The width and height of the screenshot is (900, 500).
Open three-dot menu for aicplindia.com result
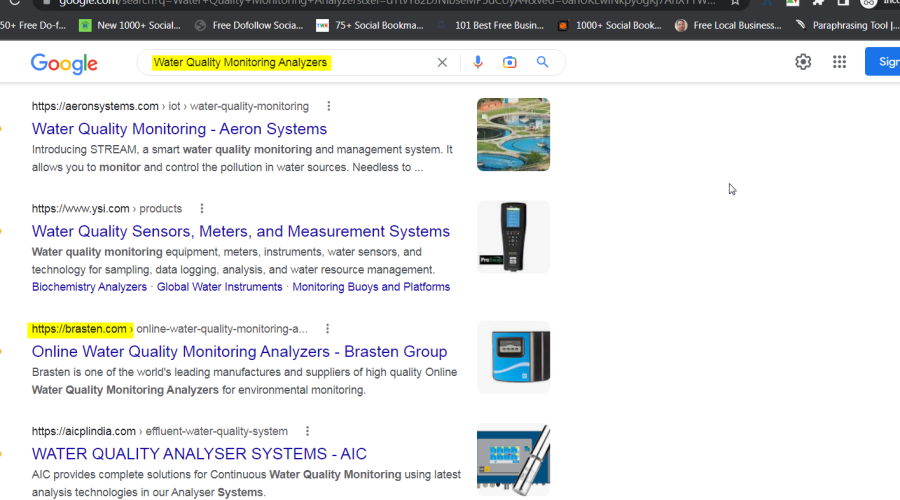coord(308,431)
